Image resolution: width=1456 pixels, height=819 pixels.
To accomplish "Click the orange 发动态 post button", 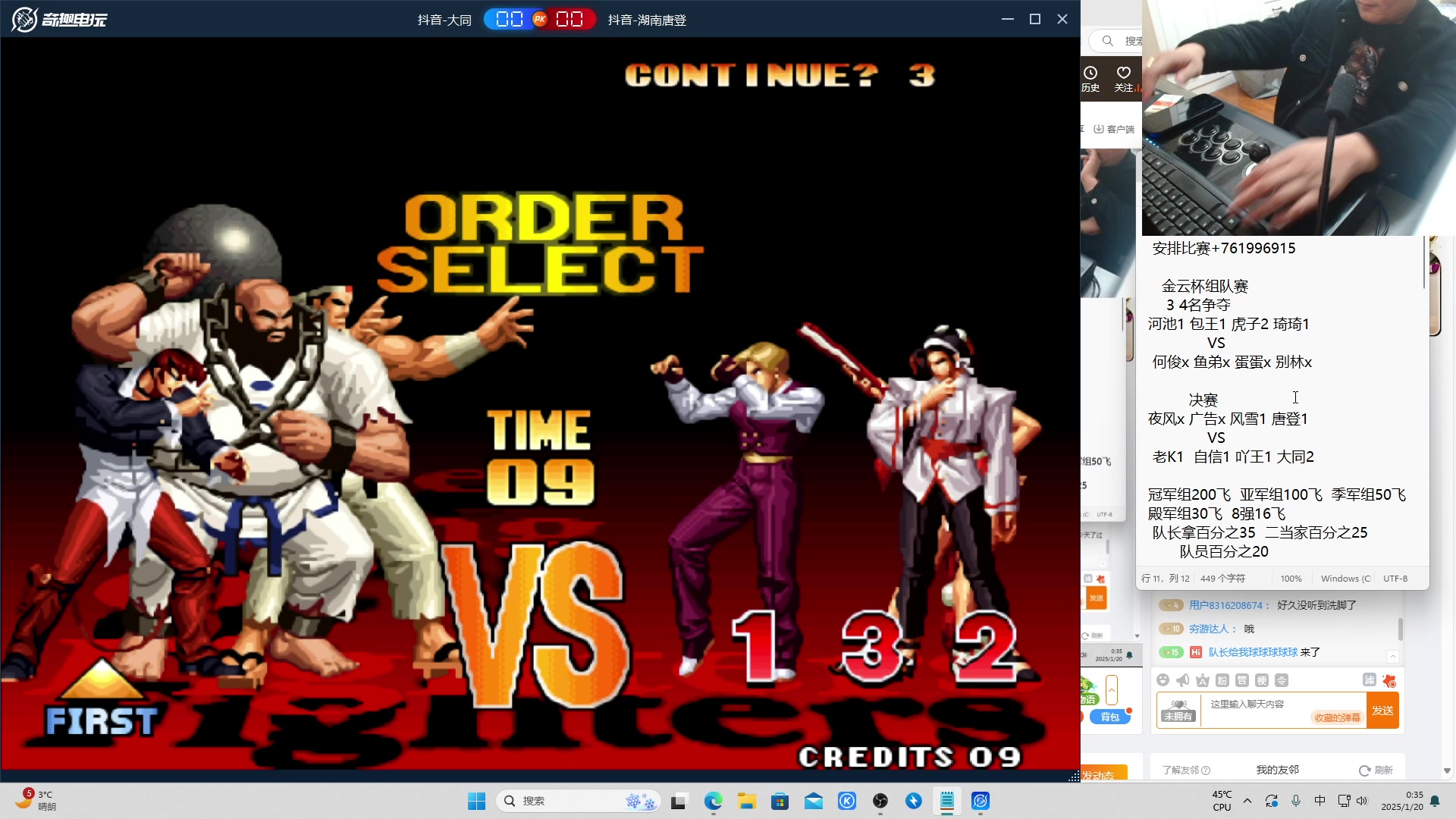I will [x=1103, y=773].
